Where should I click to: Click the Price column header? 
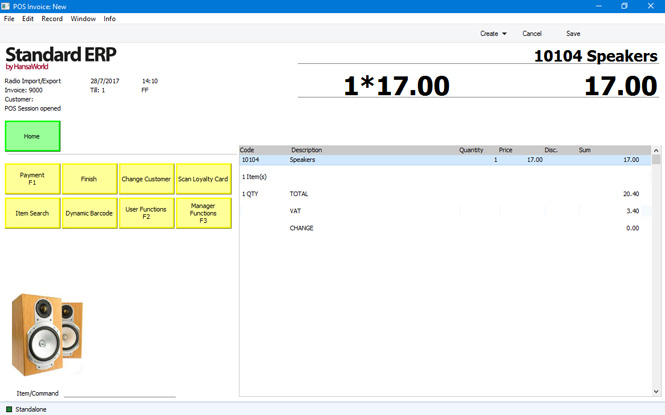pyautogui.click(x=505, y=150)
